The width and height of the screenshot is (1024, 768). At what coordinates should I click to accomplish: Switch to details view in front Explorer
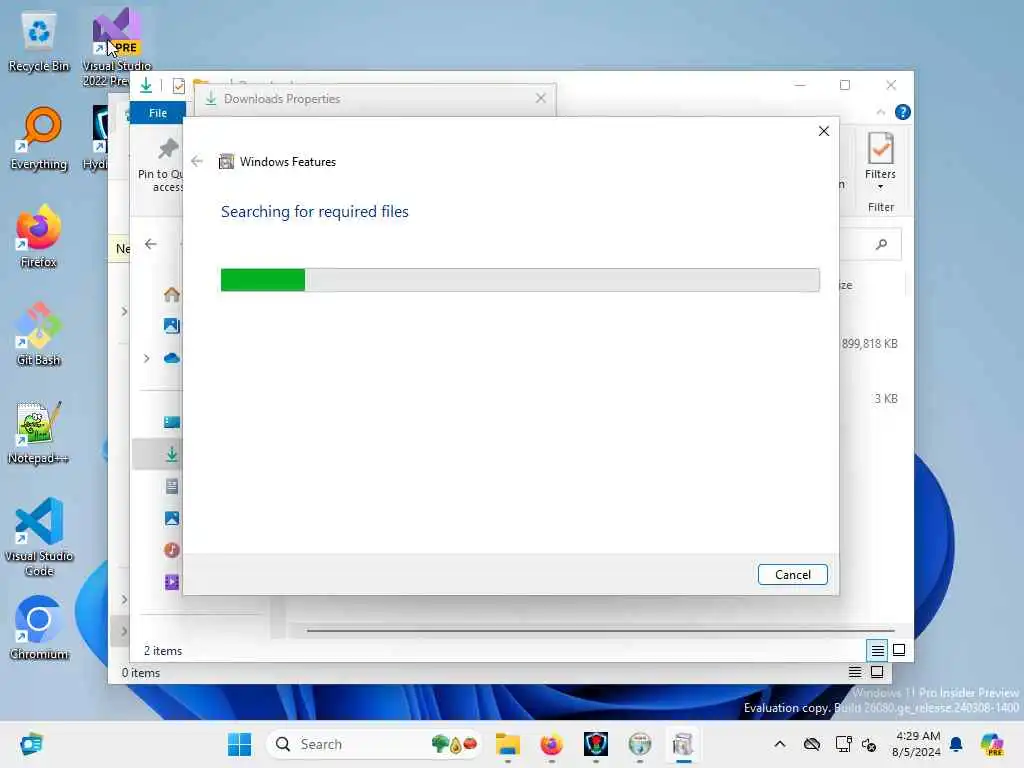point(877,650)
